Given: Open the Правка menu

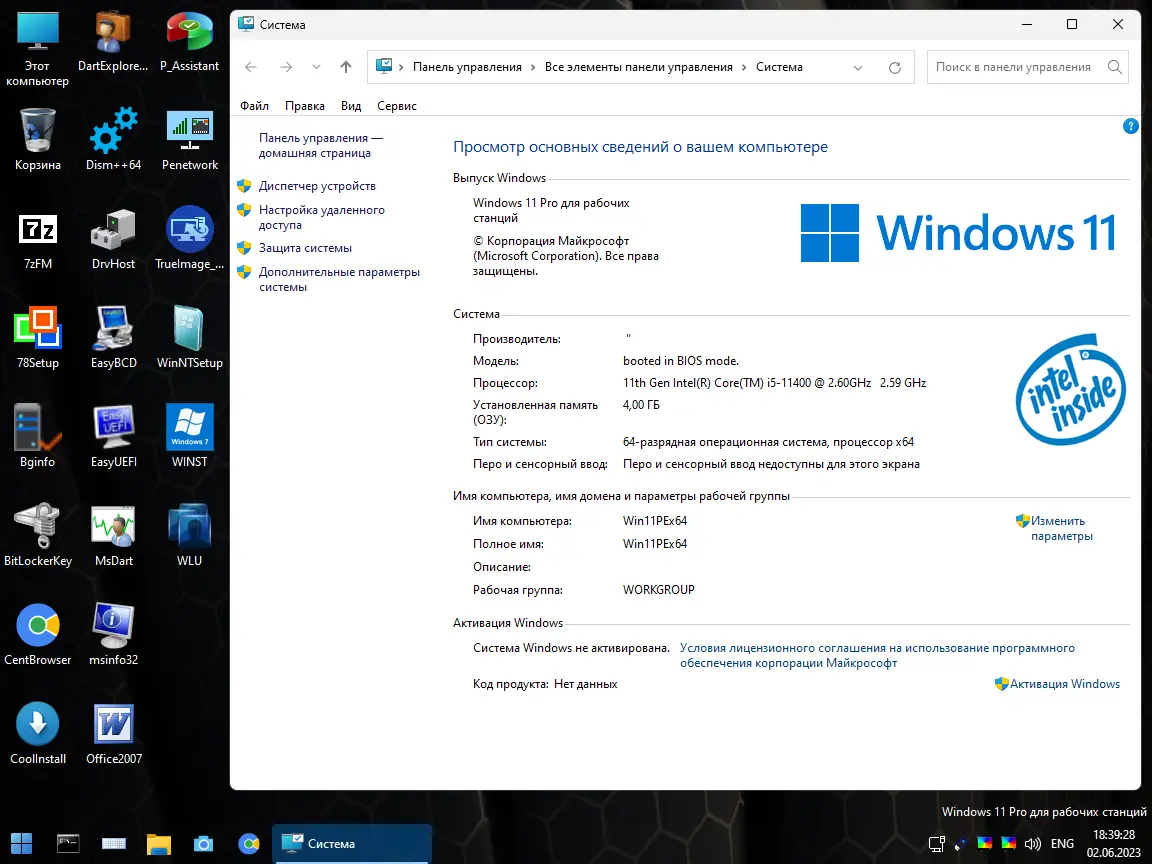Looking at the screenshot, I should coord(305,106).
